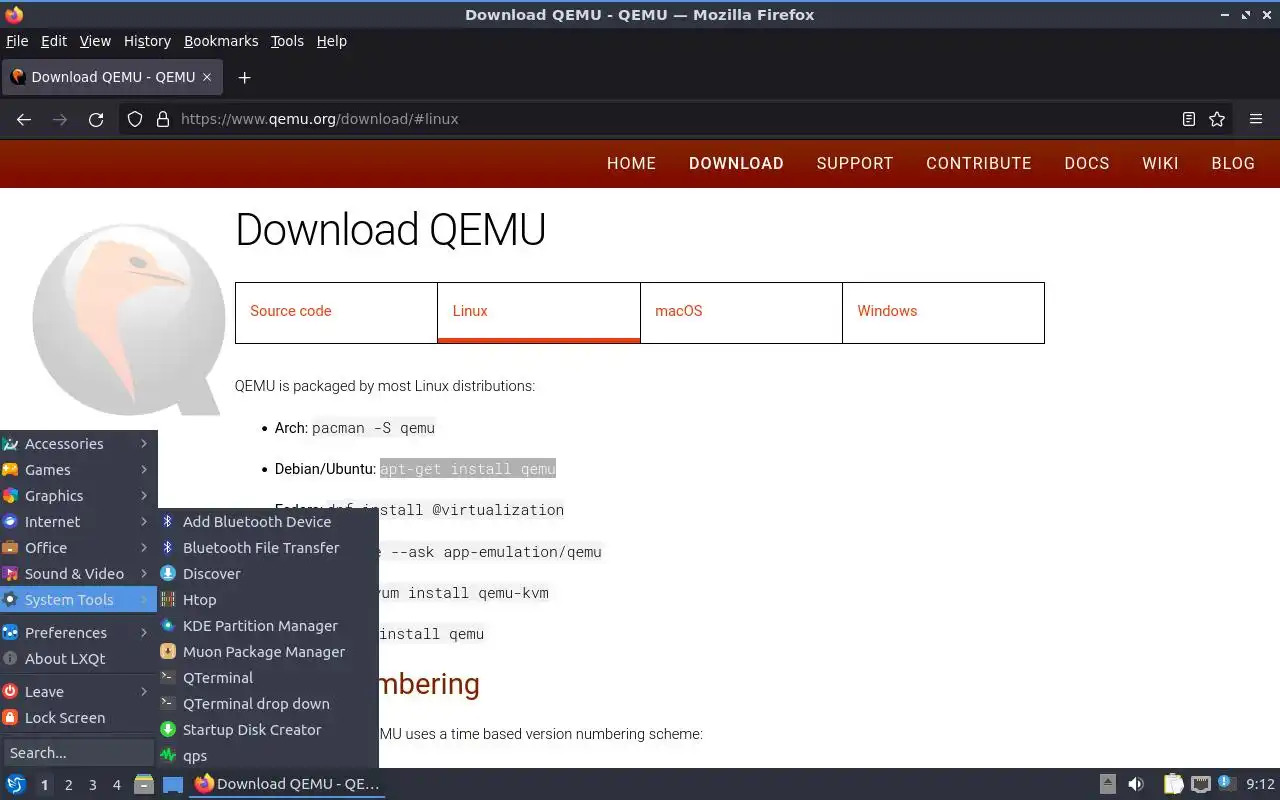Expand the System Tools submenu arrow

click(x=144, y=600)
